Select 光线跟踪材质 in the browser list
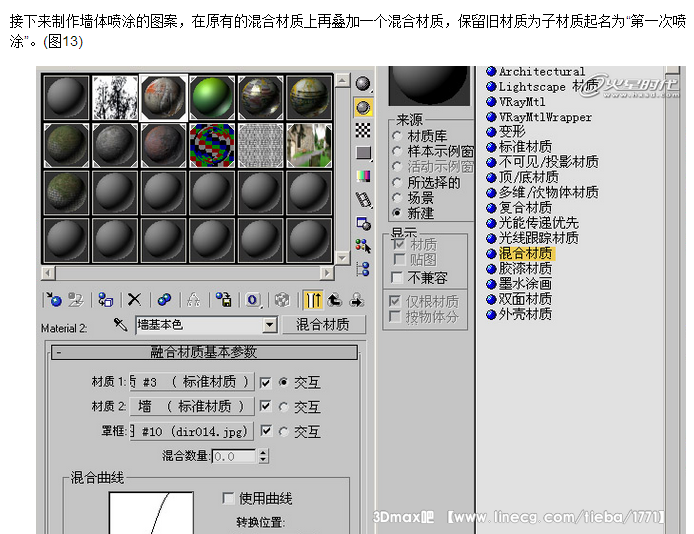Viewport: 694px width, 534px height. coord(532,238)
